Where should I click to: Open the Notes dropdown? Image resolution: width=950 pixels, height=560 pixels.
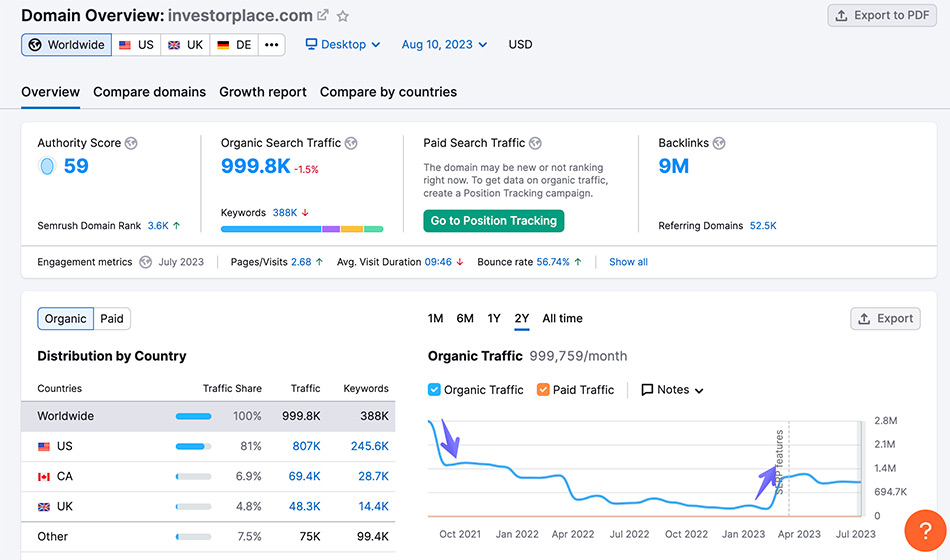point(672,390)
